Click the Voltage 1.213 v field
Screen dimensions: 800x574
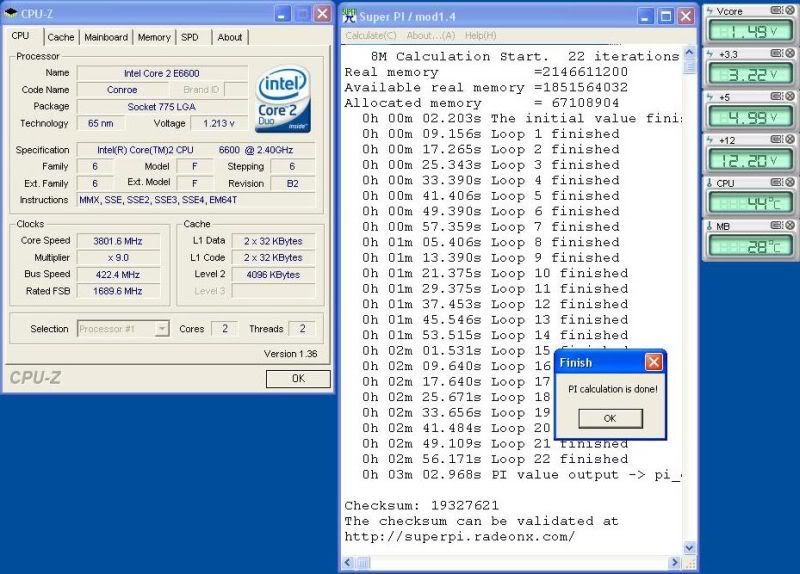(x=219, y=123)
